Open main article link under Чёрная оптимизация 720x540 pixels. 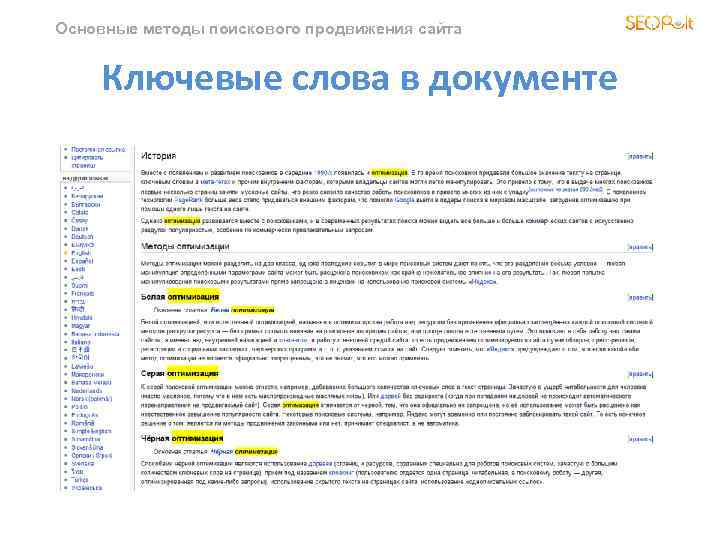(244, 452)
